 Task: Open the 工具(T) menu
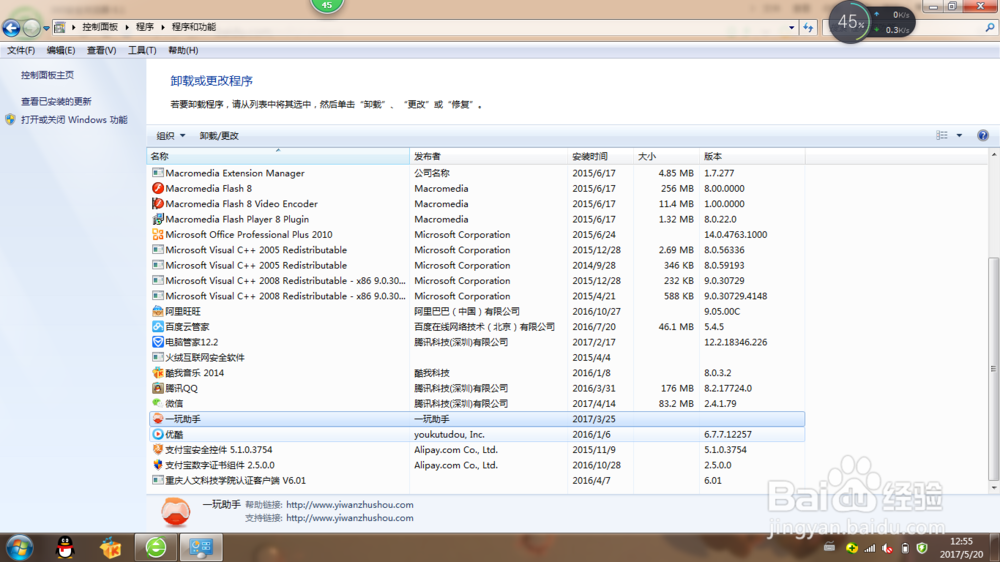pos(142,50)
